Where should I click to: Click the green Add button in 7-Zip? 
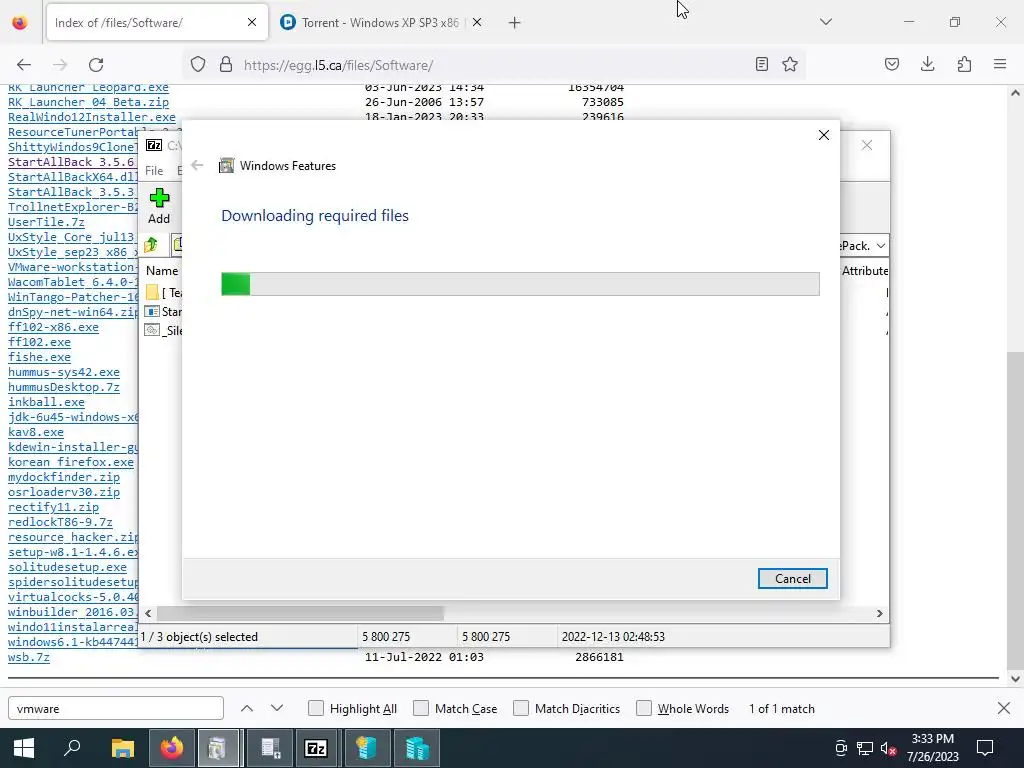[x=159, y=206]
